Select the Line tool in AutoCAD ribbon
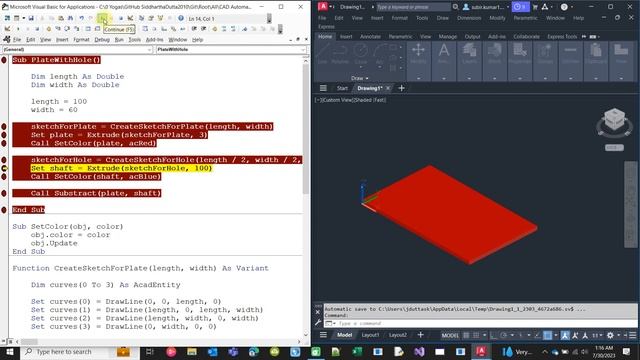 pos(322,53)
